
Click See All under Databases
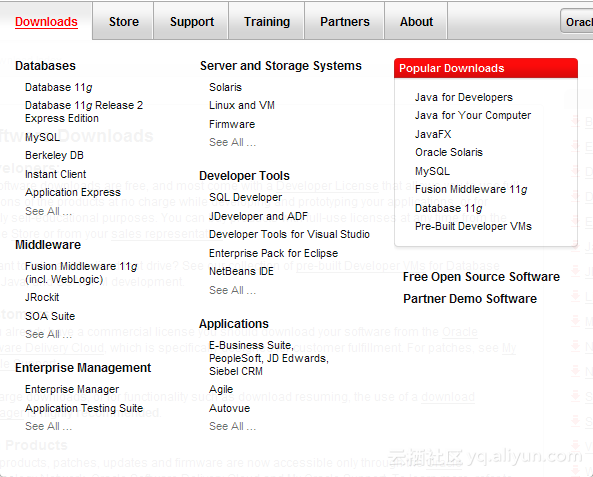48,211
